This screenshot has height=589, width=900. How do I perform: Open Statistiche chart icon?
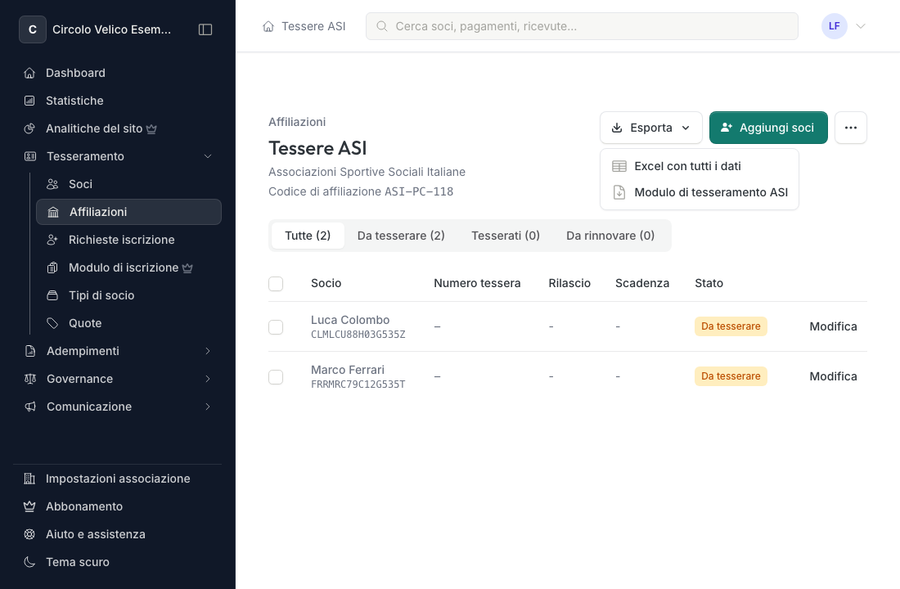click(29, 100)
